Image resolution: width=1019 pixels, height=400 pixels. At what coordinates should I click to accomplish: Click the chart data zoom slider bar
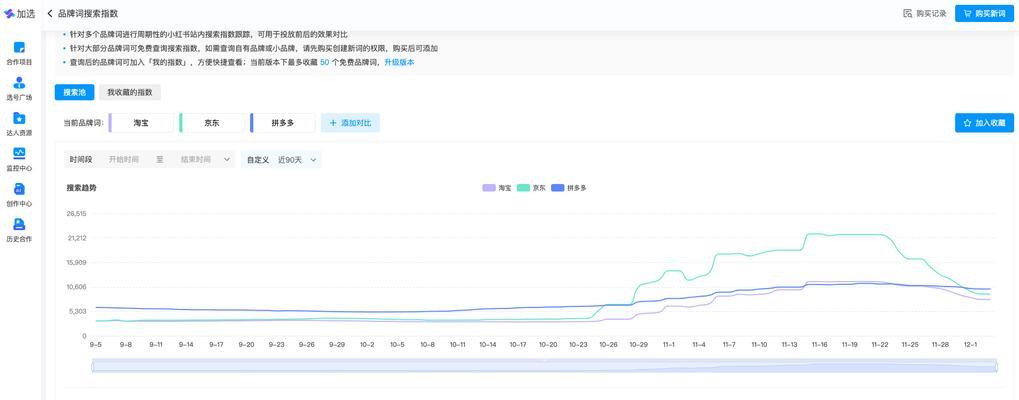(545, 366)
